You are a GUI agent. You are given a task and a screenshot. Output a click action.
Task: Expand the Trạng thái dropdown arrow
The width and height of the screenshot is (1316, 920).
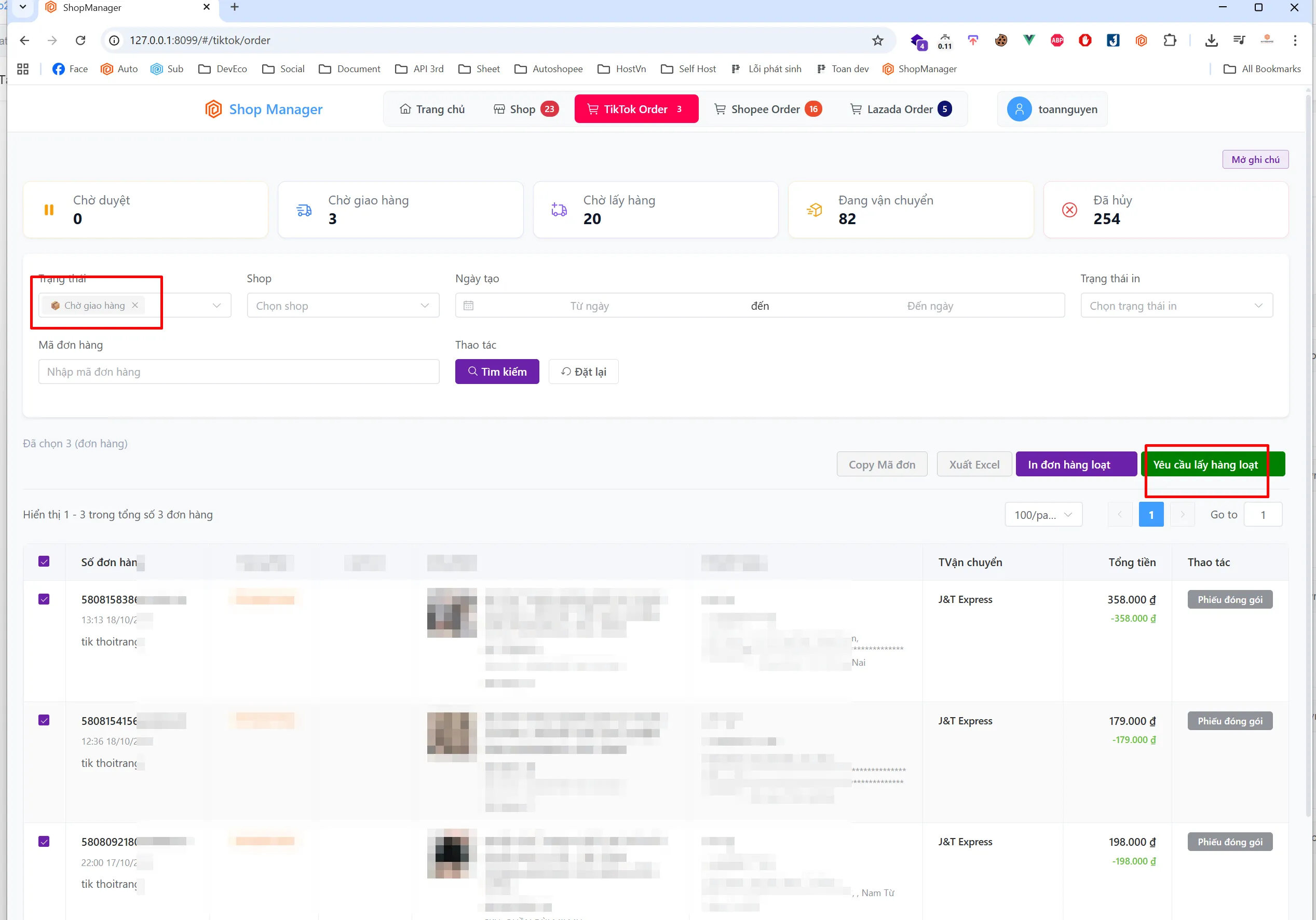(x=216, y=305)
